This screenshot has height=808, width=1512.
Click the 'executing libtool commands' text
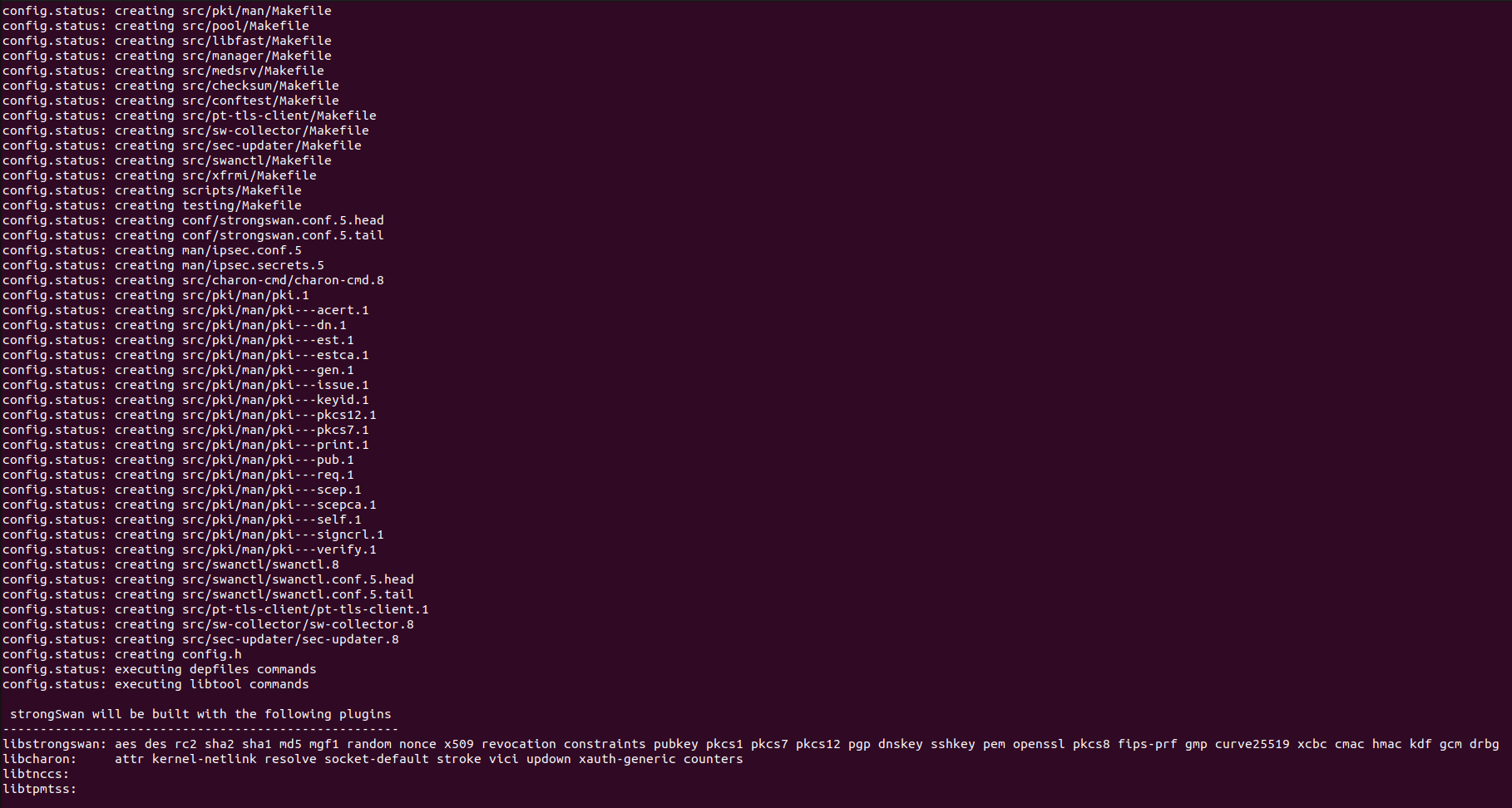tap(211, 684)
